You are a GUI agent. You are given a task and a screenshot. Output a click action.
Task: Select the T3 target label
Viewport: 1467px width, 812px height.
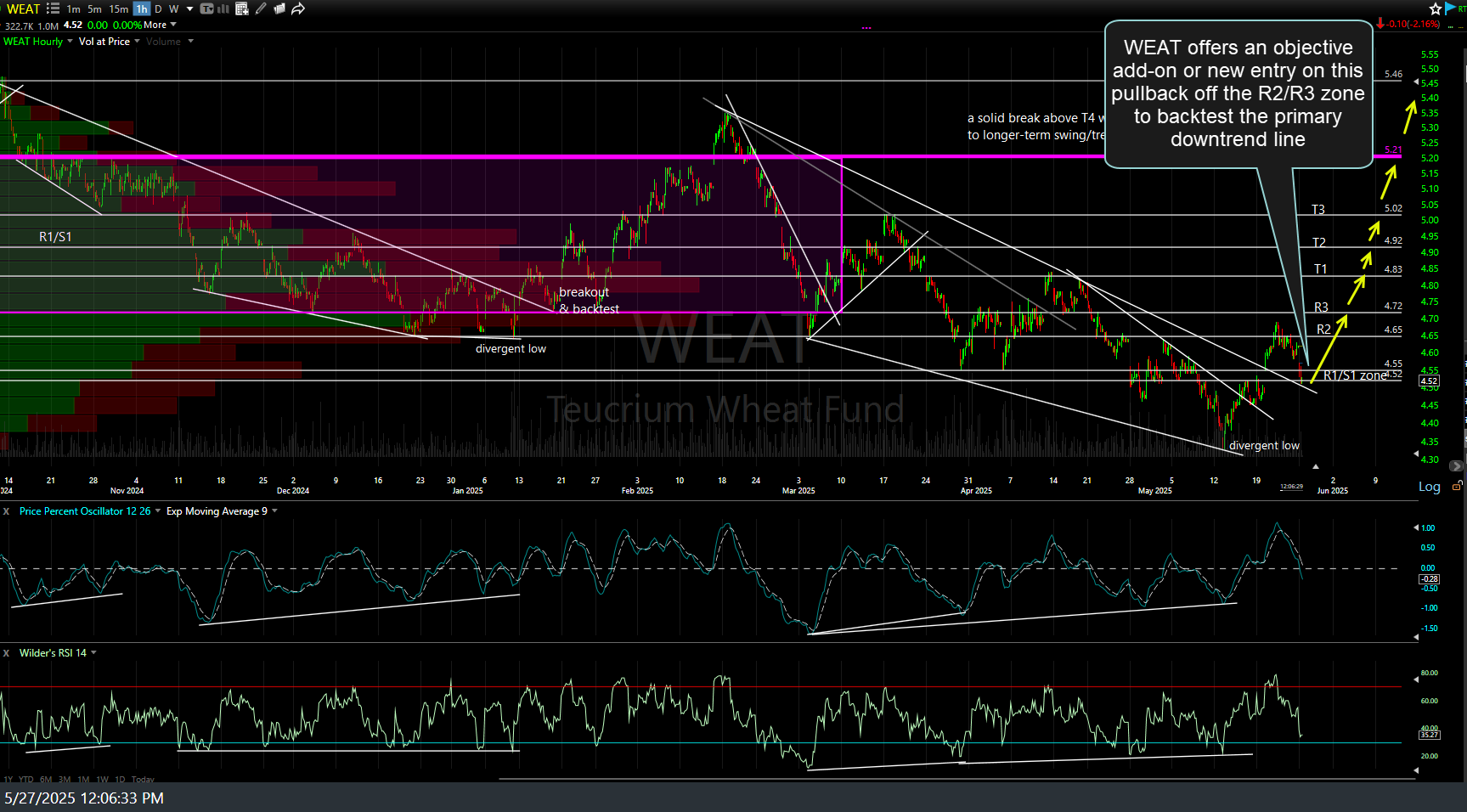coord(1318,210)
